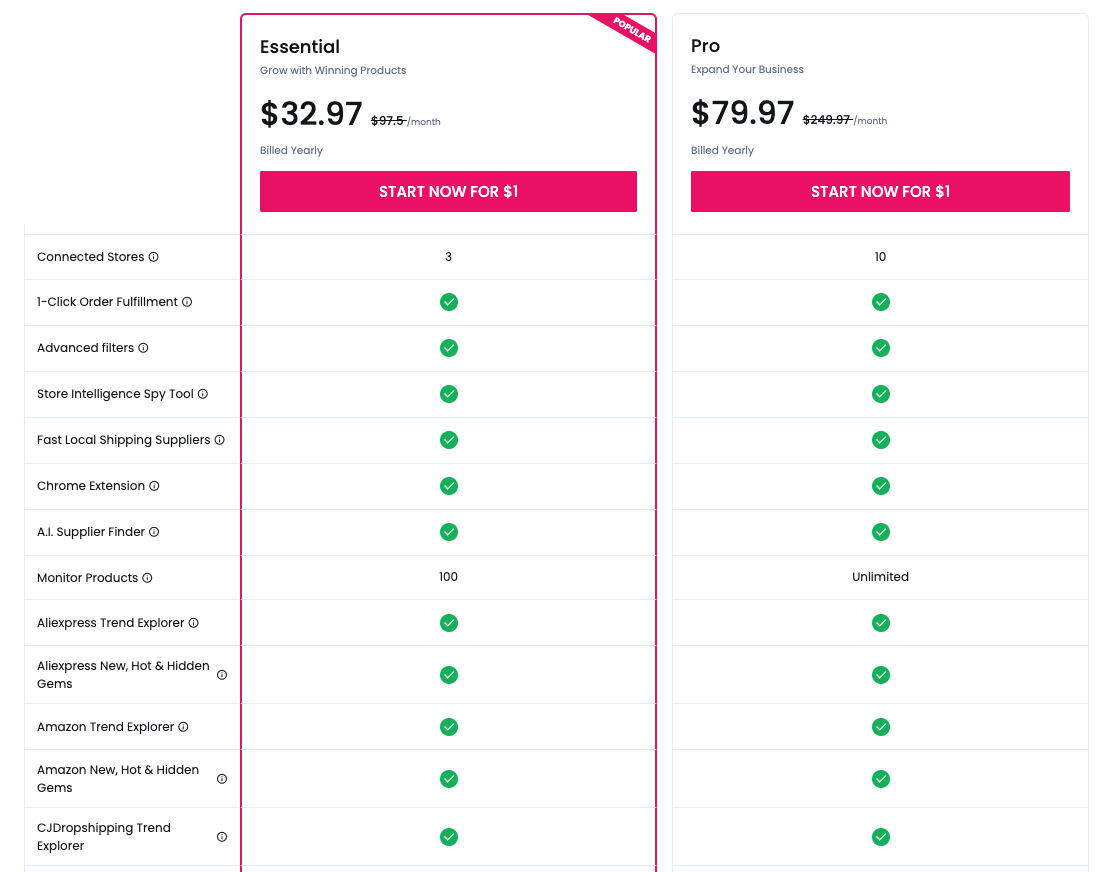
Task: Click Essential checkmark for Advanced filters
Action: (x=449, y=348)
